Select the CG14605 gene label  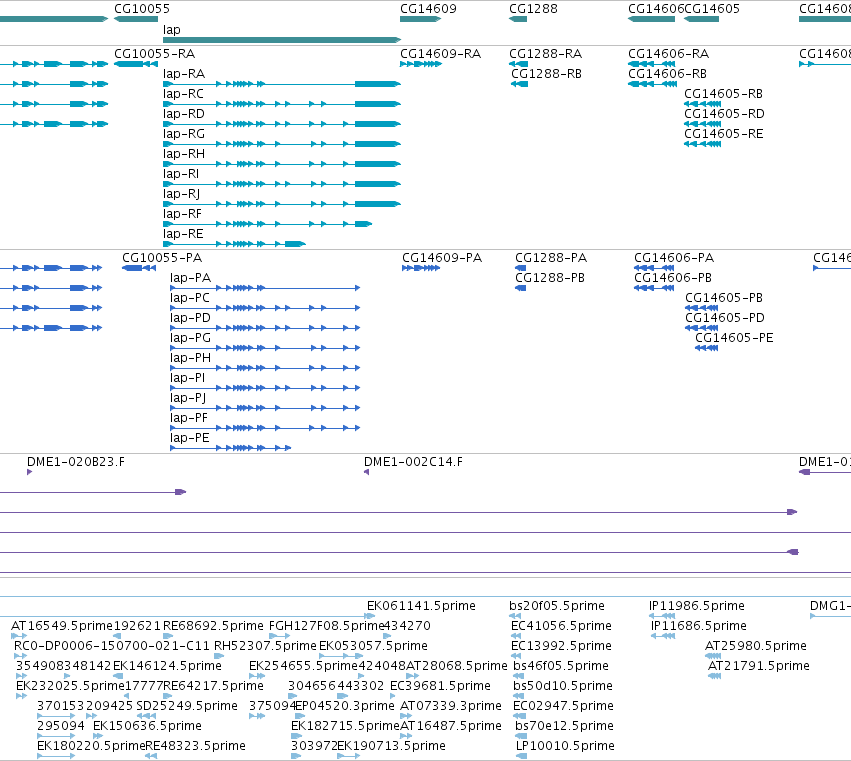tap(712, 9)
